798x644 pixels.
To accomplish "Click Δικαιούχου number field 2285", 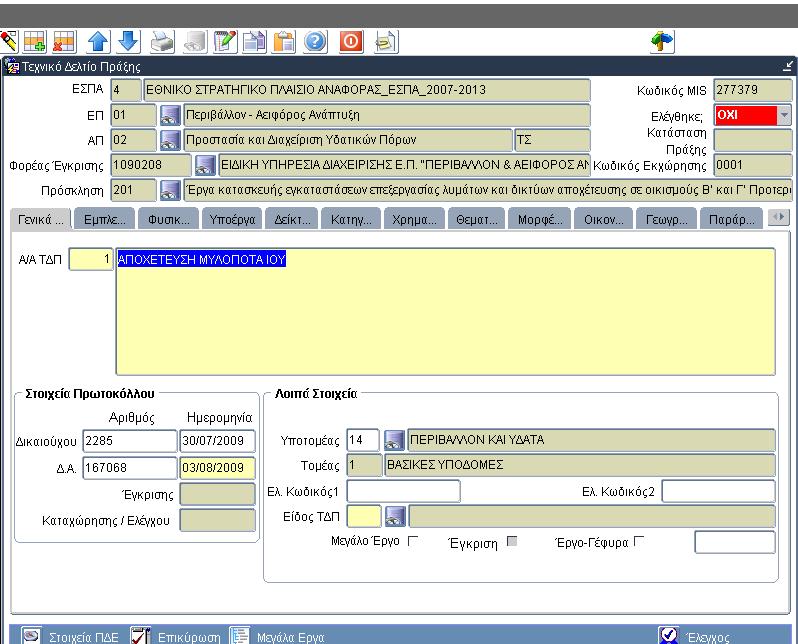I will point(130,441).
